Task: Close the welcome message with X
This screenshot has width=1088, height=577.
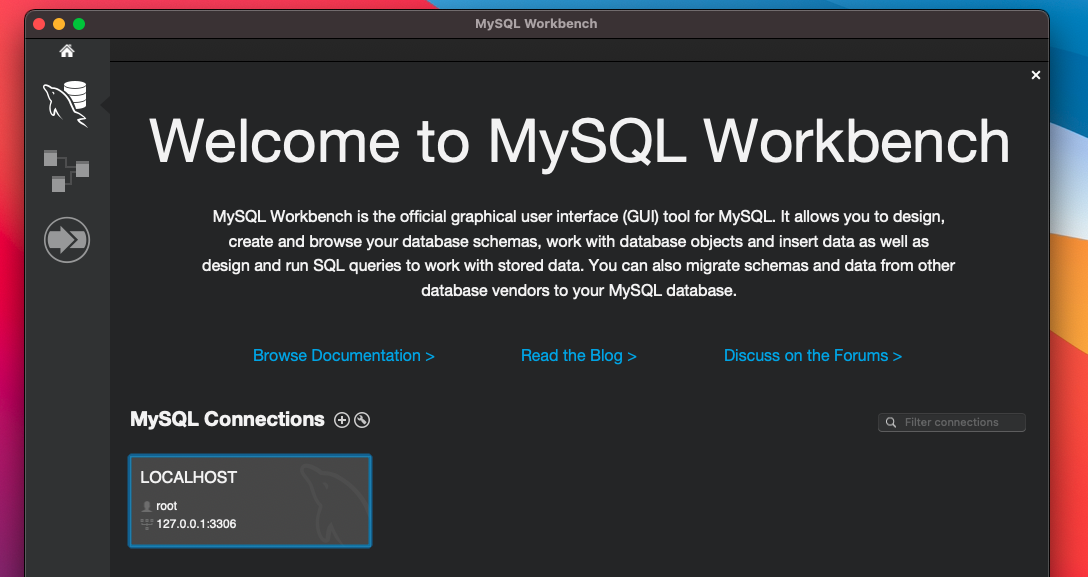Action: pos(1036,75)
